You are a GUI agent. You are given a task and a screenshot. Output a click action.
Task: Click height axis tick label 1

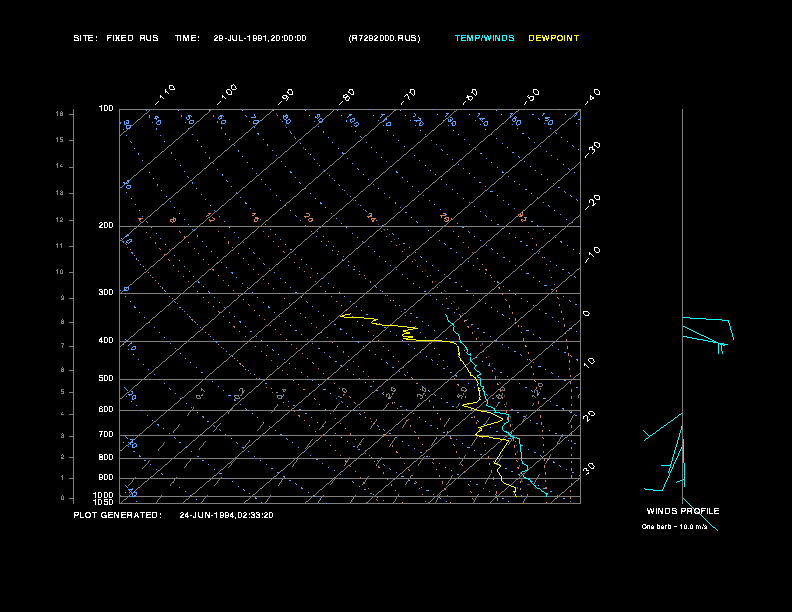[x=63, y=478]
